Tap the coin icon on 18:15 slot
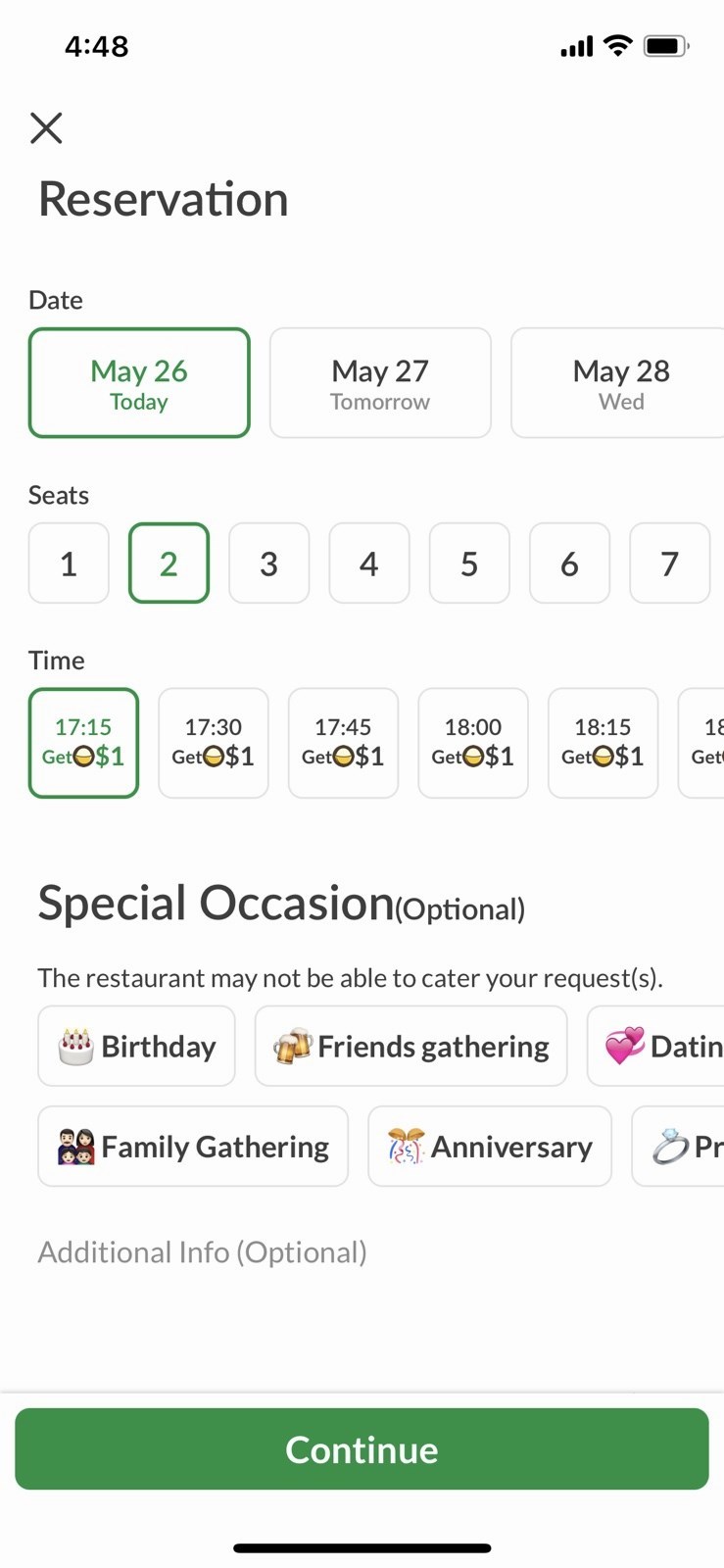The image size is (724, 1568). point(603,757)
